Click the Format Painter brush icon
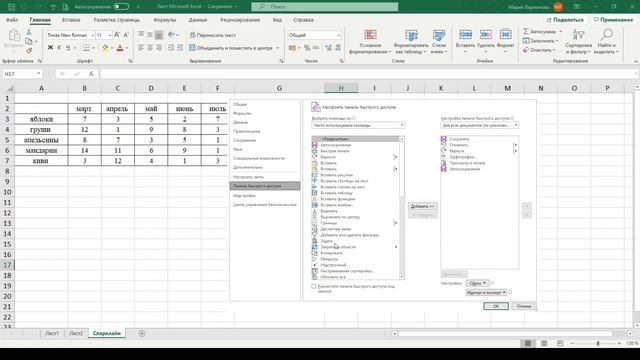Viewport: 640px width, 360px height. [x=29, y=51]
